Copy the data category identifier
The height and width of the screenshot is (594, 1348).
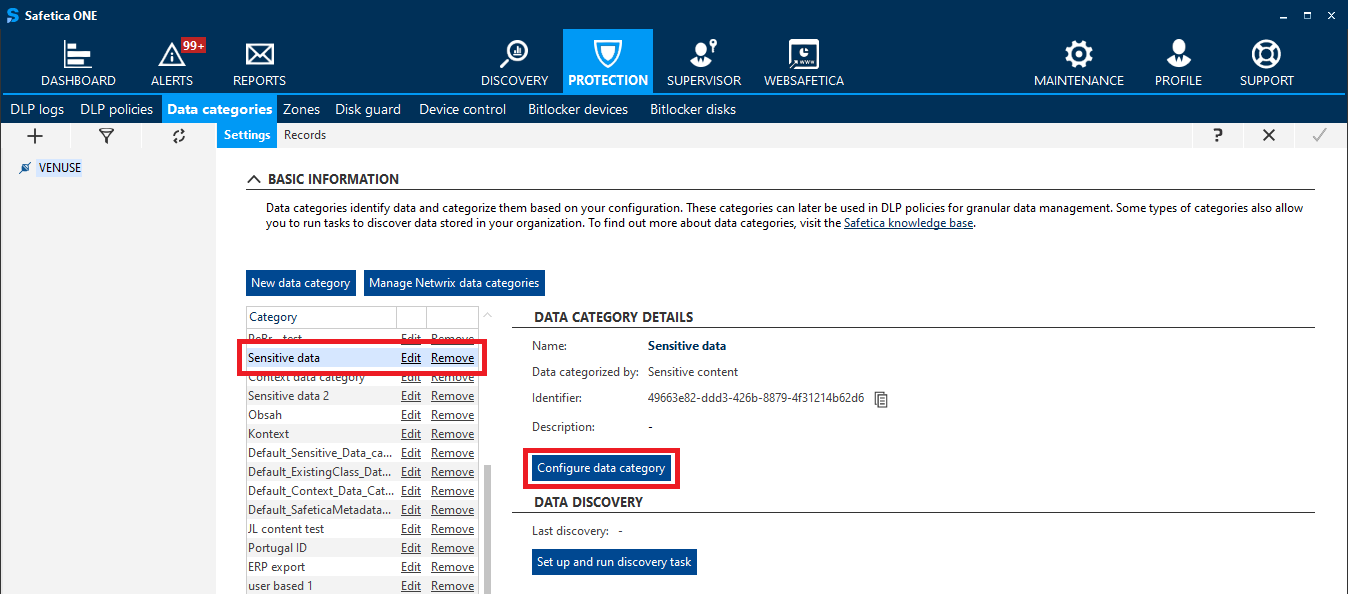tap(881, 399)
